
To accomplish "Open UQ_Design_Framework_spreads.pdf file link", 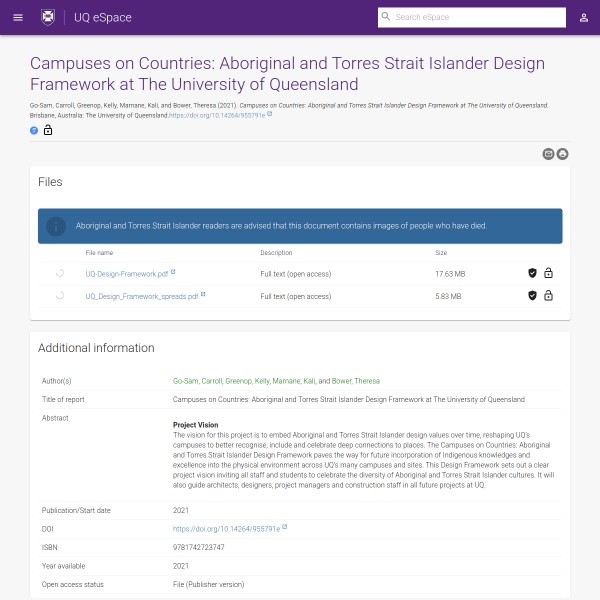I will [x=141, y=296].
